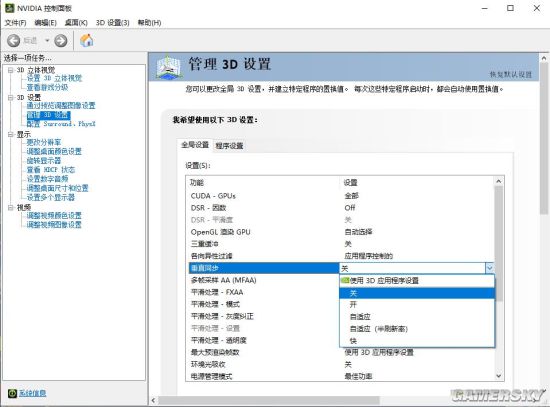Select 设置数字音频 in tree

[47, 179]
